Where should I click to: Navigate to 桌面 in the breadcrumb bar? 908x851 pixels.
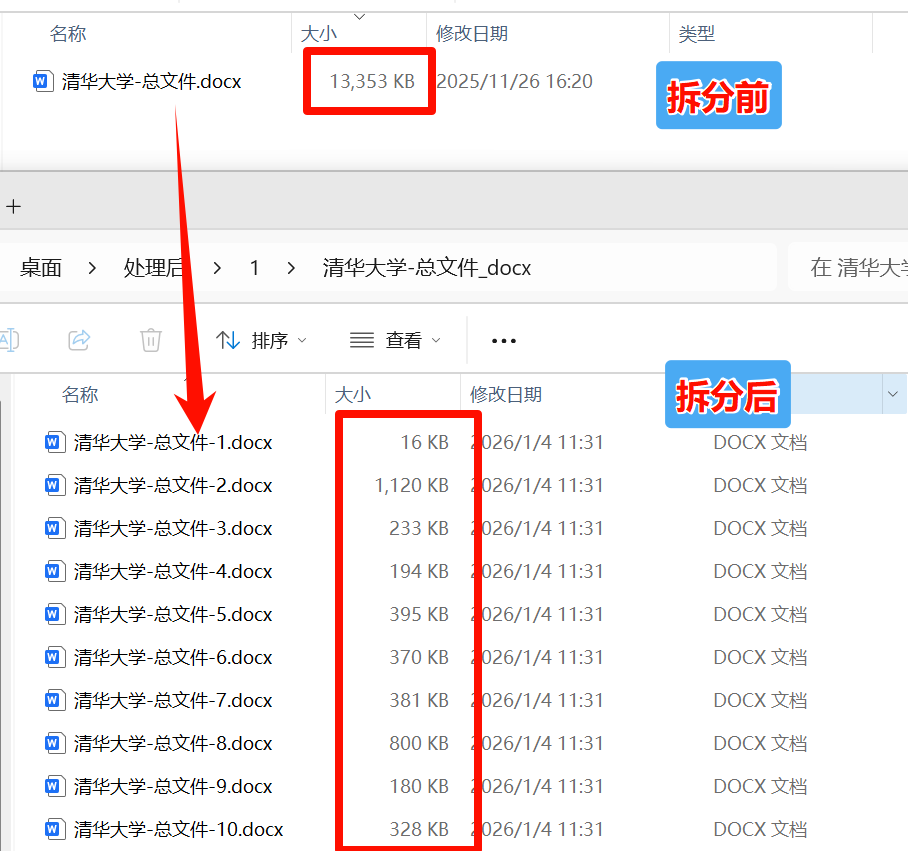(x=40, y=267)
